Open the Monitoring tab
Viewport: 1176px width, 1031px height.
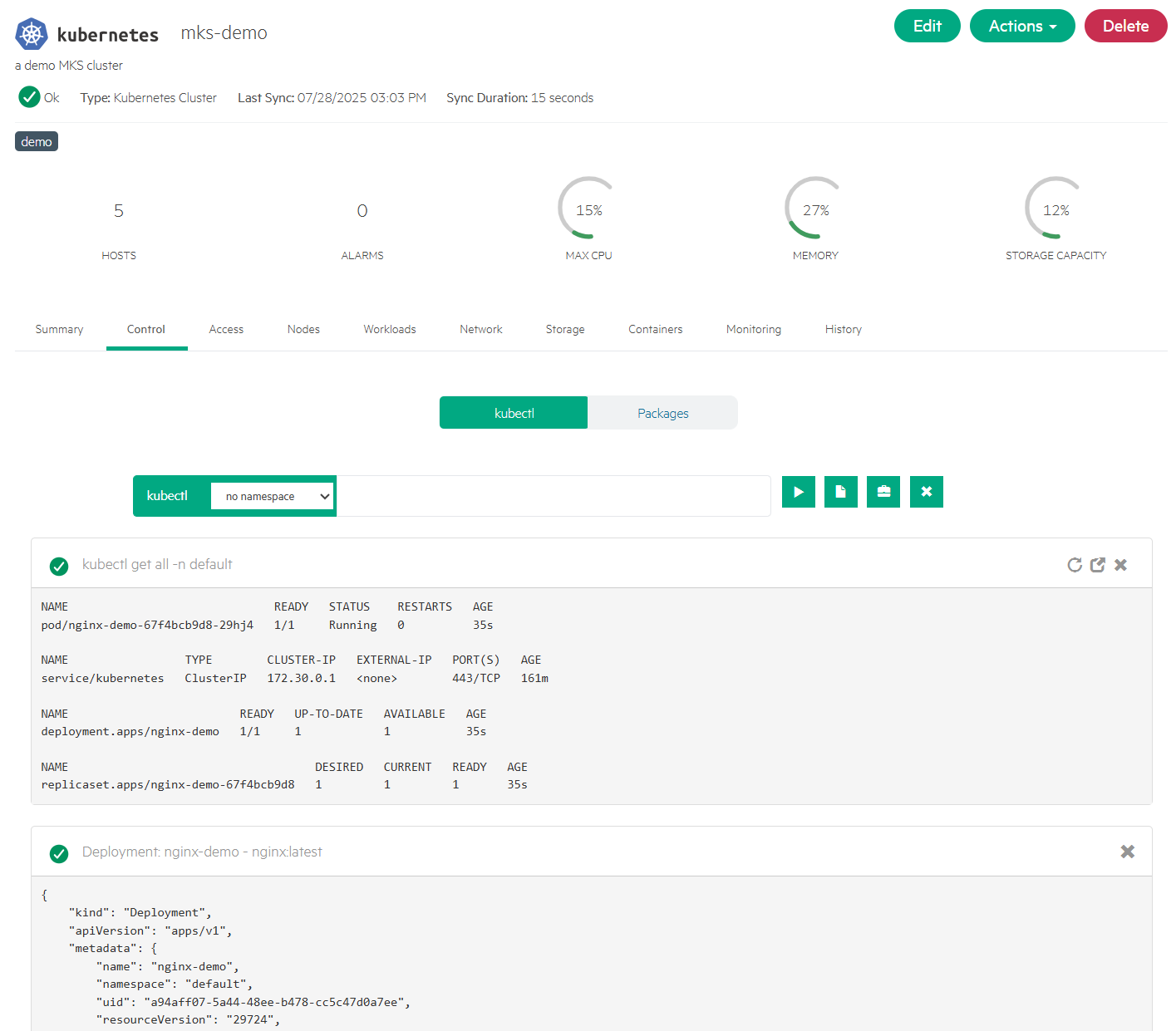tap(753, 329)
